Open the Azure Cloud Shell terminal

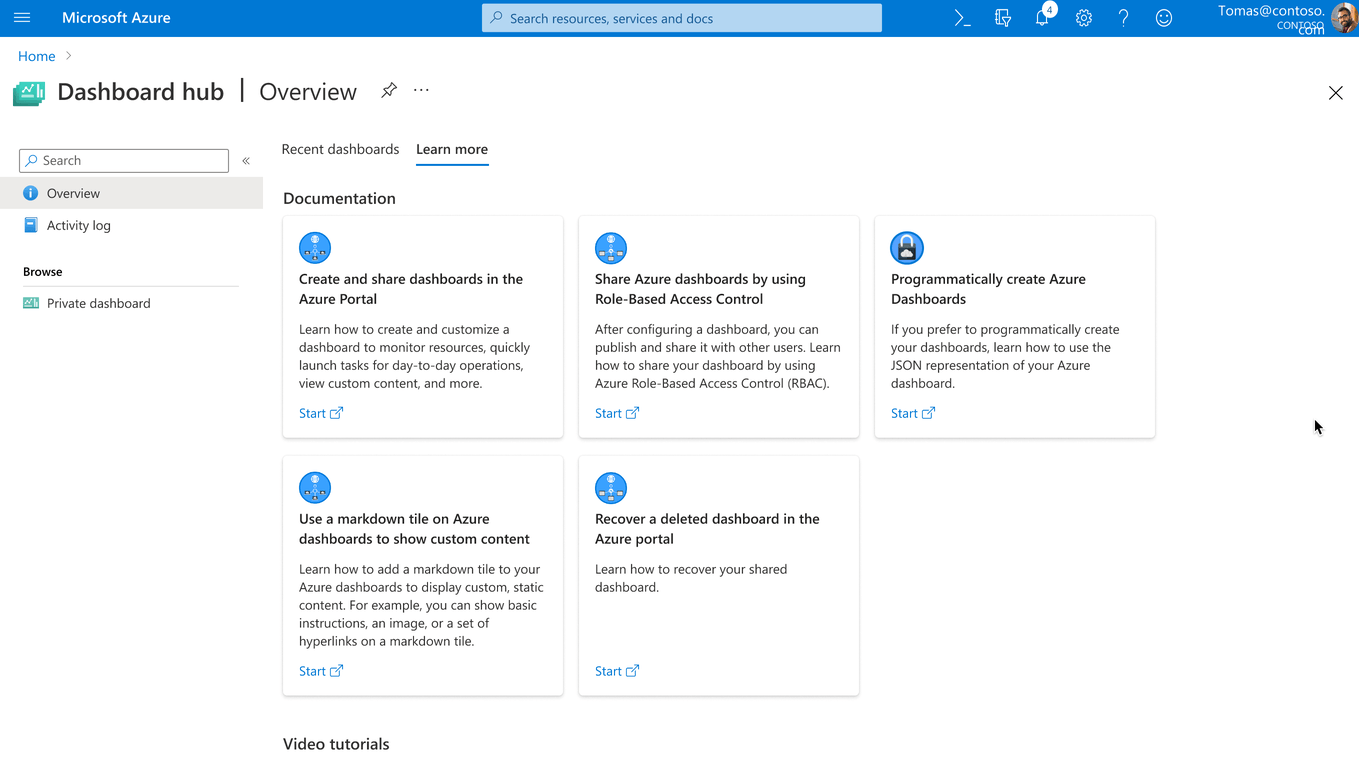click(960, 17)
